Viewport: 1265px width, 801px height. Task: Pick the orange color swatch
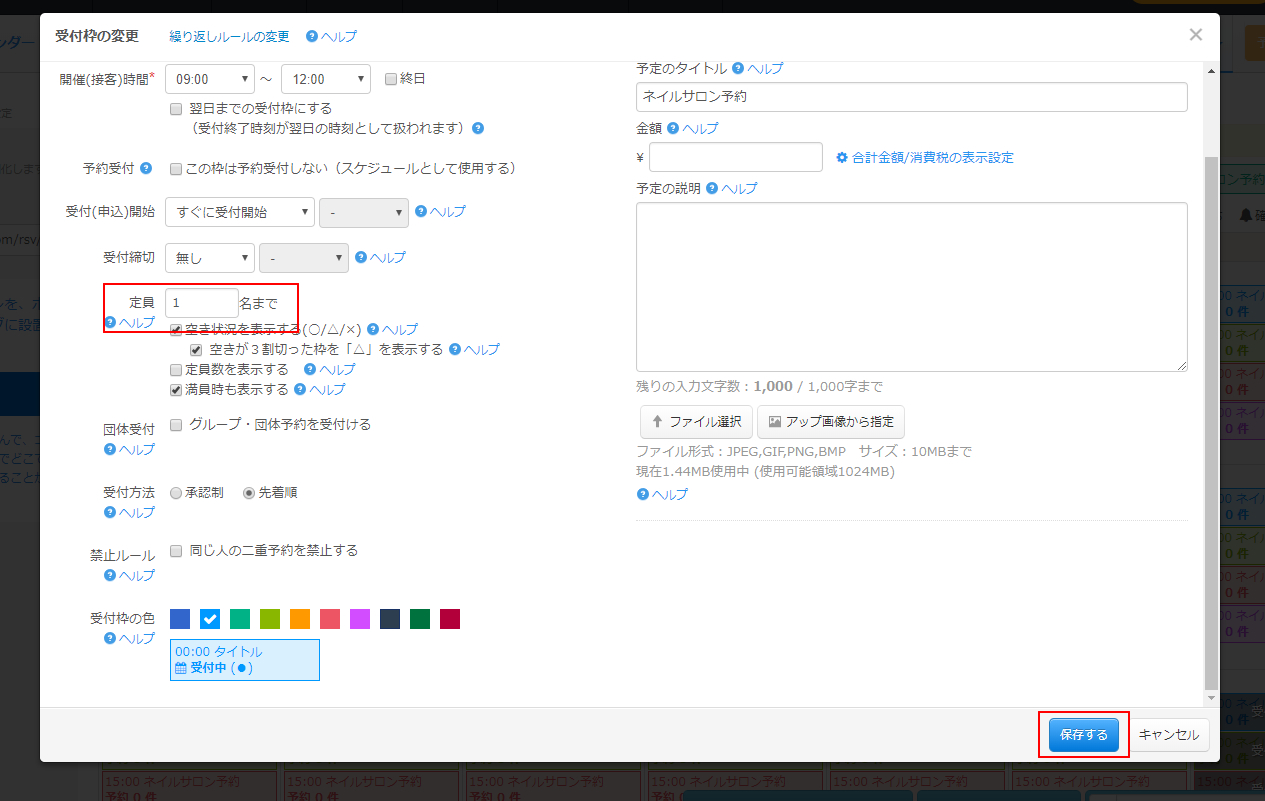tap(300, 619)
